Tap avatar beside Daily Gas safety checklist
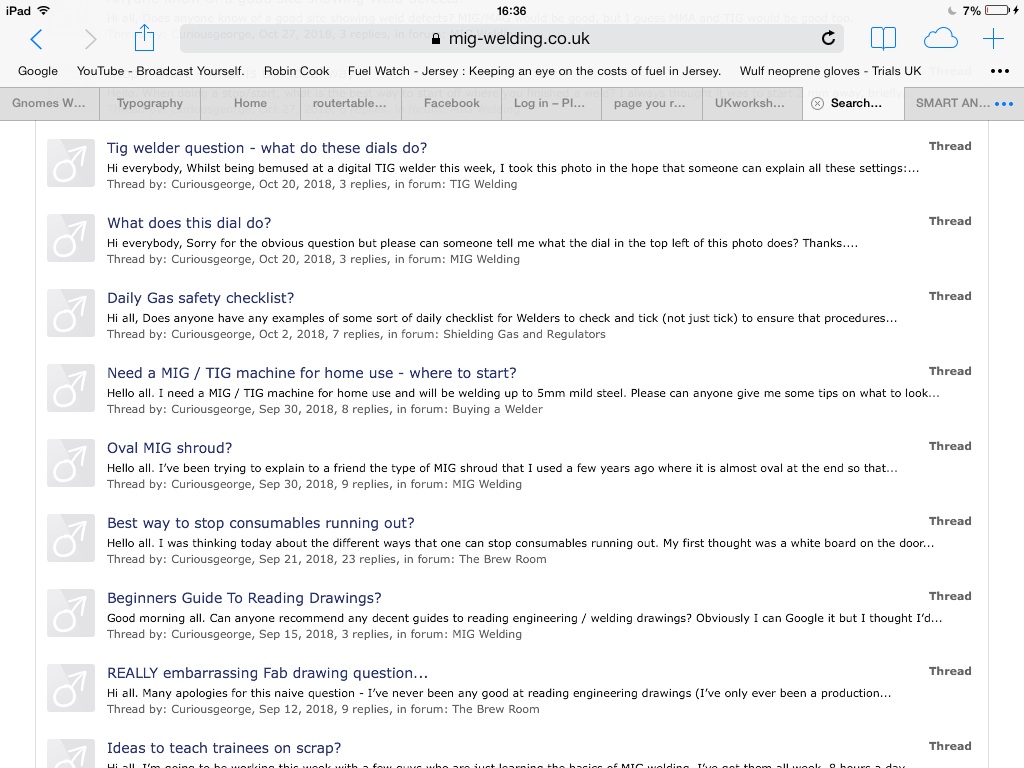 [x=71, y=313]
